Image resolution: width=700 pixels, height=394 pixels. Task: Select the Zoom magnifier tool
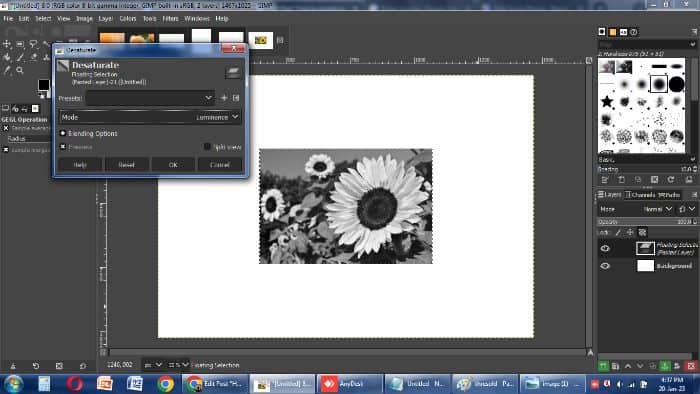tap(20, 70)
